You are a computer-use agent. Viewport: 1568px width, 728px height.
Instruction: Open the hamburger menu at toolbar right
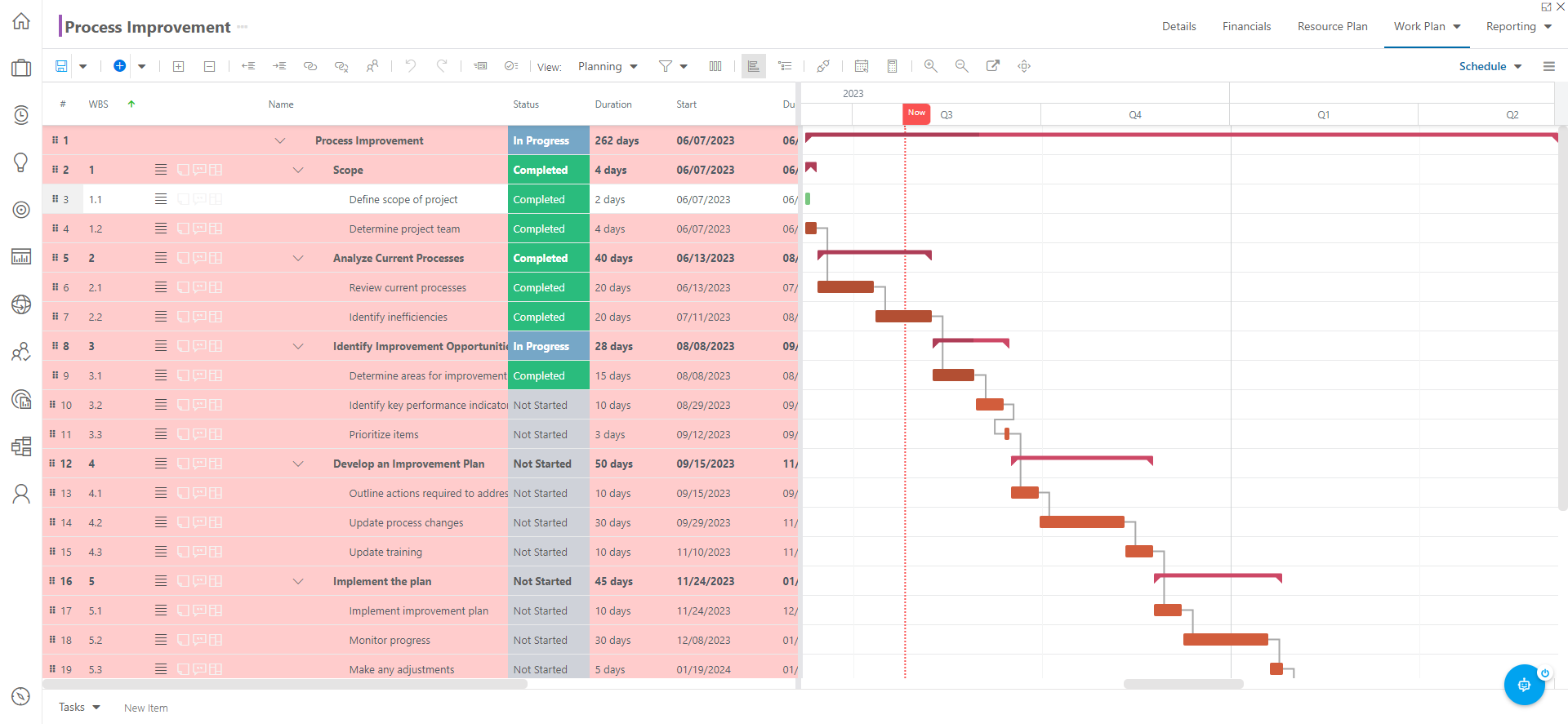coord(1549,66)
